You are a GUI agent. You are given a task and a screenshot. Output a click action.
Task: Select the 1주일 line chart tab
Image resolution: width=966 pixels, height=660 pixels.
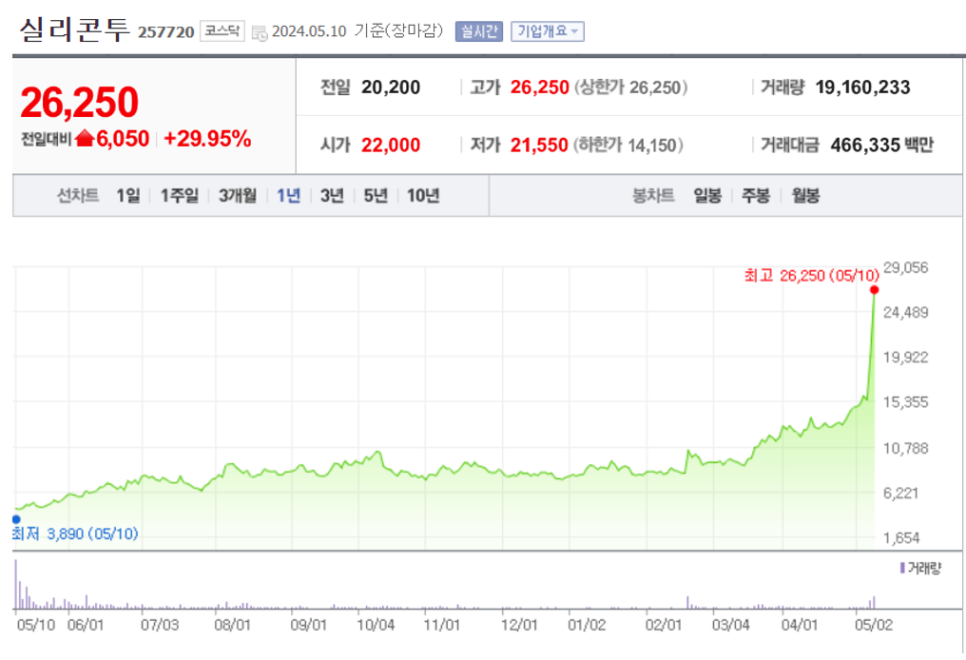pyautogui.click(x=179, y=196)
